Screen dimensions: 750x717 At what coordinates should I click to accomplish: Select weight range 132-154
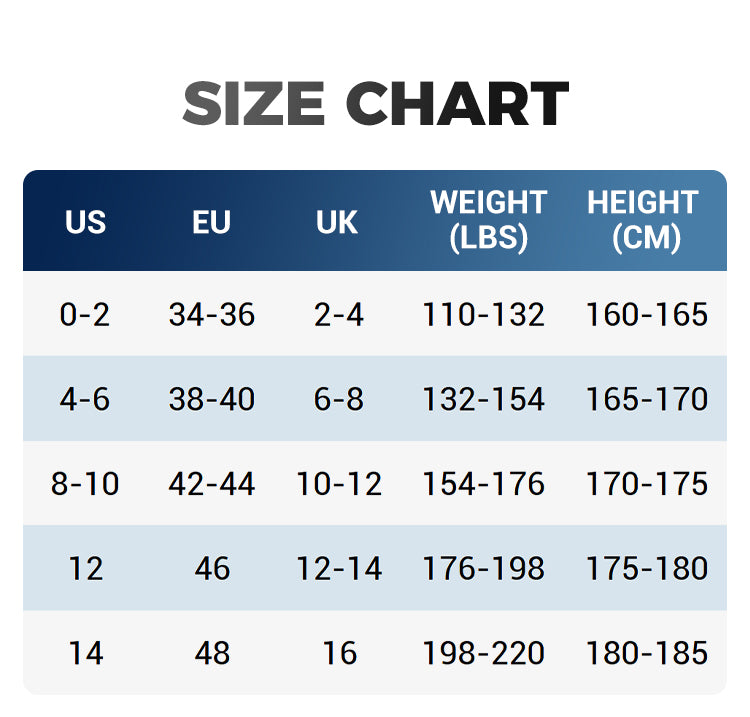pos(484,399)
